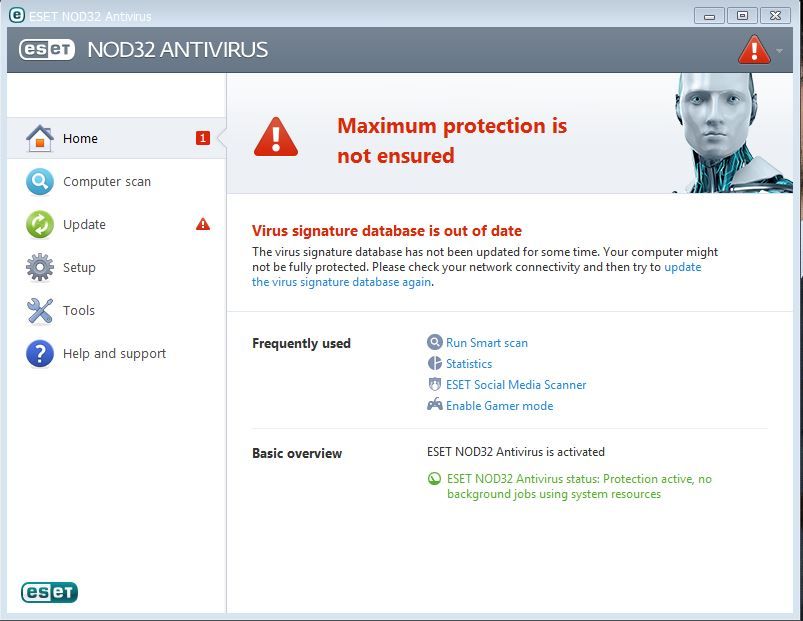This screenshot has width=803, height=621.
Task: Run Smart scan from Frequently used
Action: pyautogui.click(x=486, y=343)
